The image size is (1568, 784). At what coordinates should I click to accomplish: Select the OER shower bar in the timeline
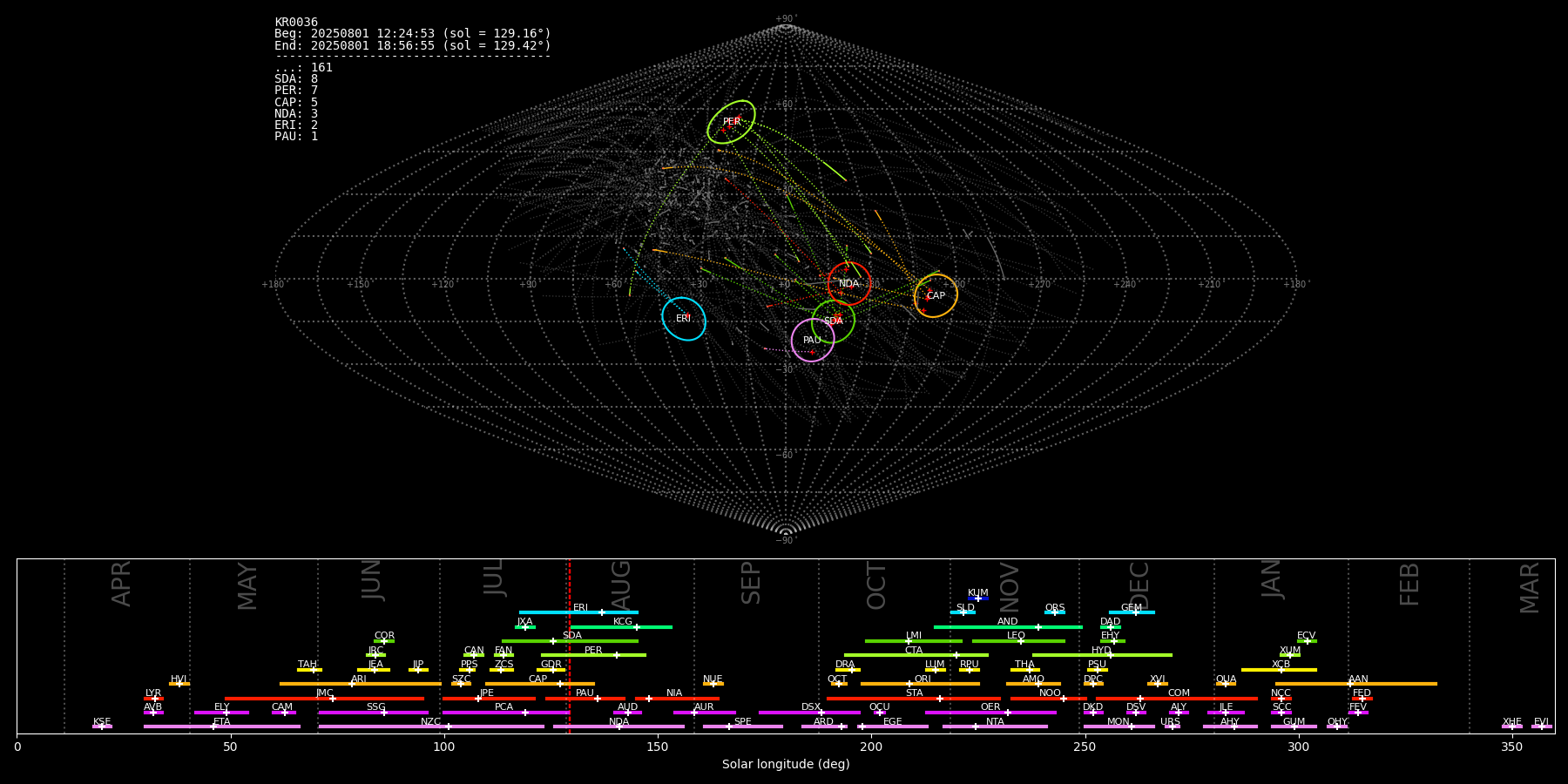pos(990,712)
